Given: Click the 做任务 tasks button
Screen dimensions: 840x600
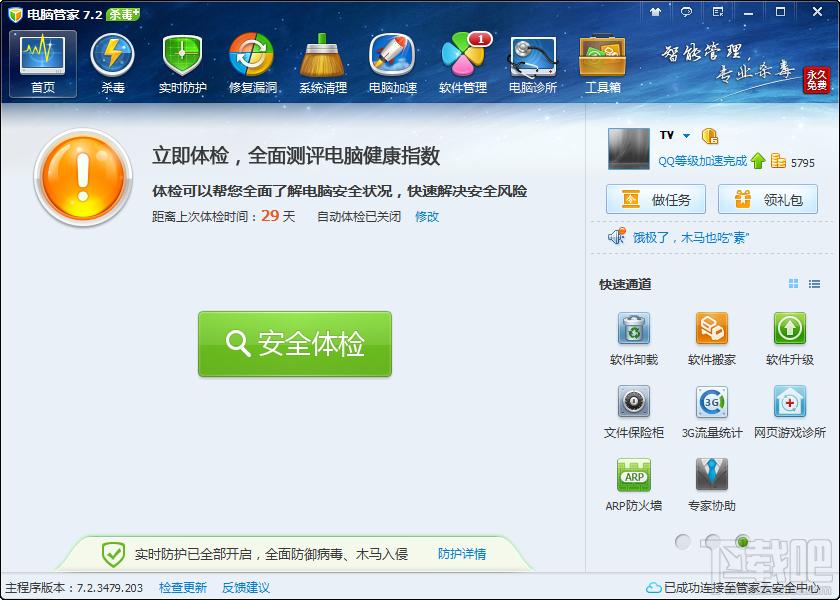Looking at the screenshot, I should click(656, 199).
